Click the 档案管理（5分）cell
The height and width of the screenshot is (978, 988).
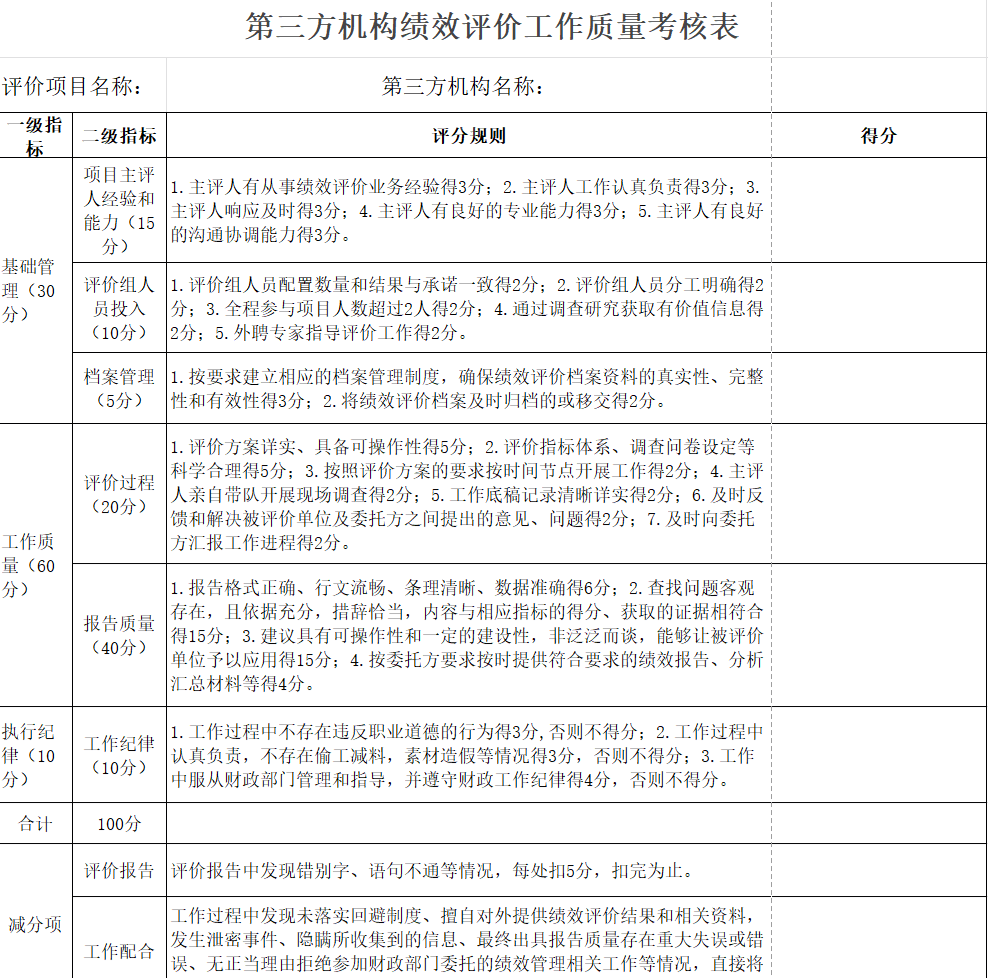pyautogui.click(x=119, y=388)
